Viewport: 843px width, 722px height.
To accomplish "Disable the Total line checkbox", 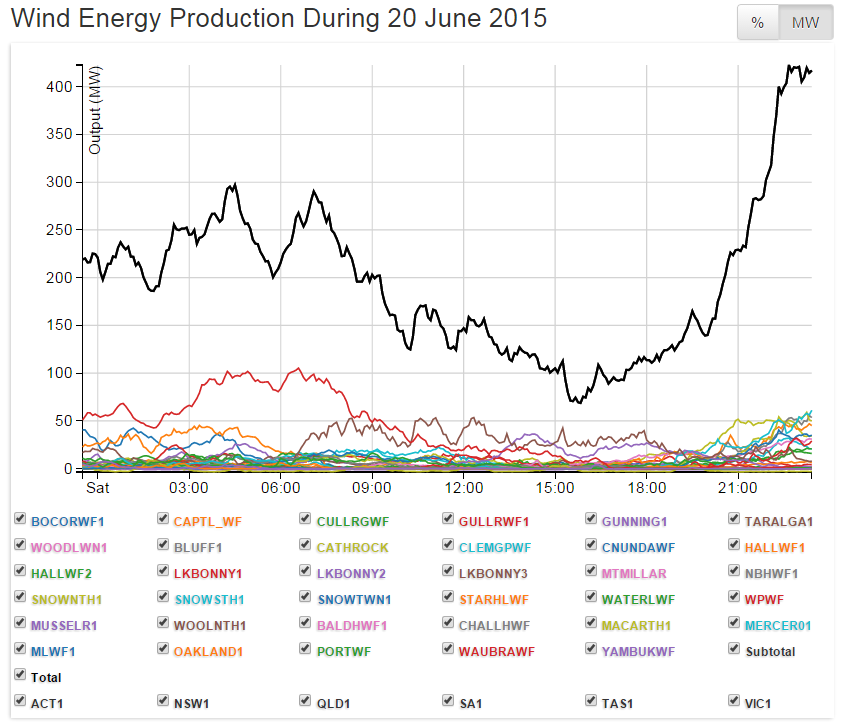I will pyautogui.click(x=20, y=675).
